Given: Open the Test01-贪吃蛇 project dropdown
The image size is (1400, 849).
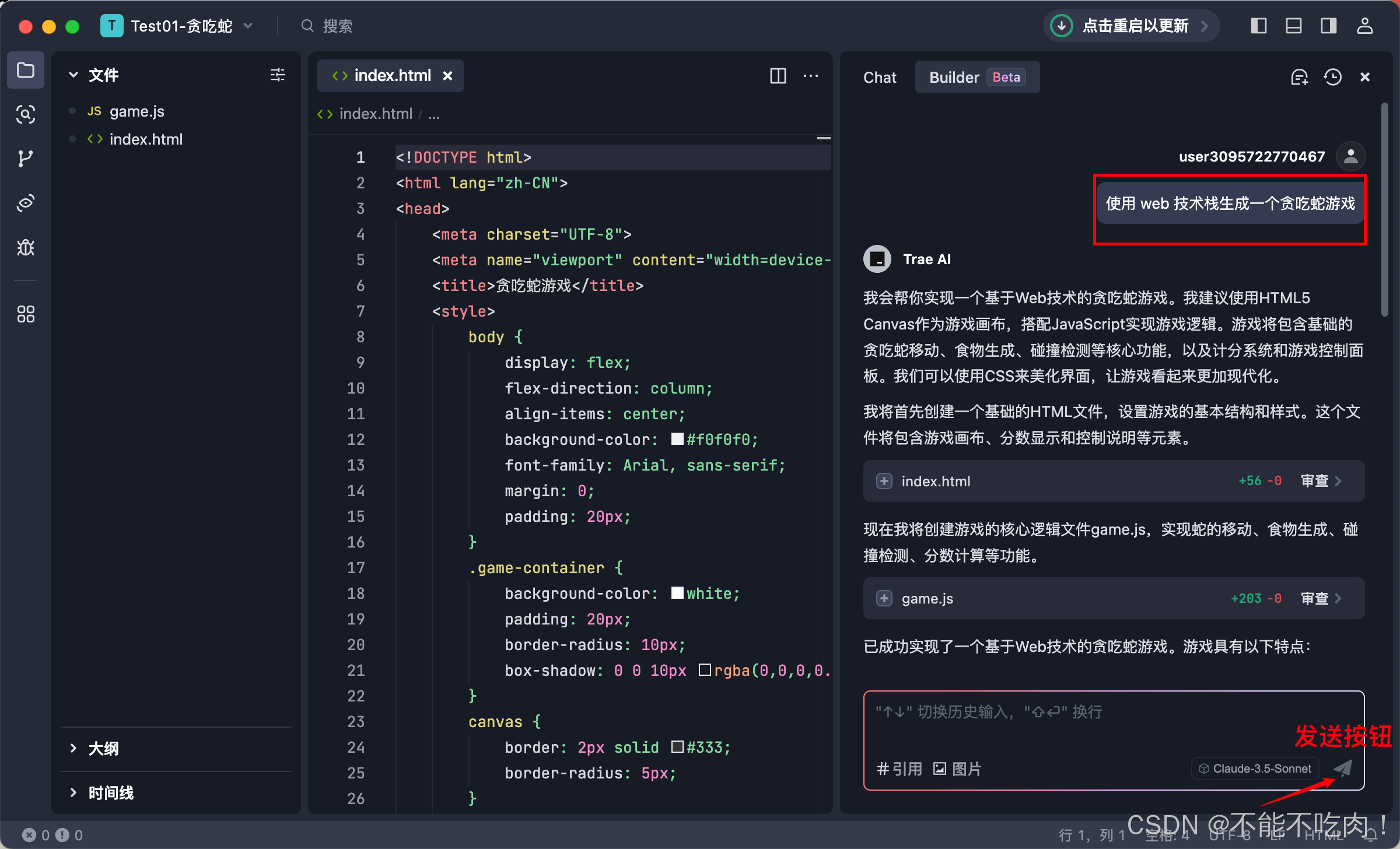Looking at the screenshot, I should click(x=180, y=26).
